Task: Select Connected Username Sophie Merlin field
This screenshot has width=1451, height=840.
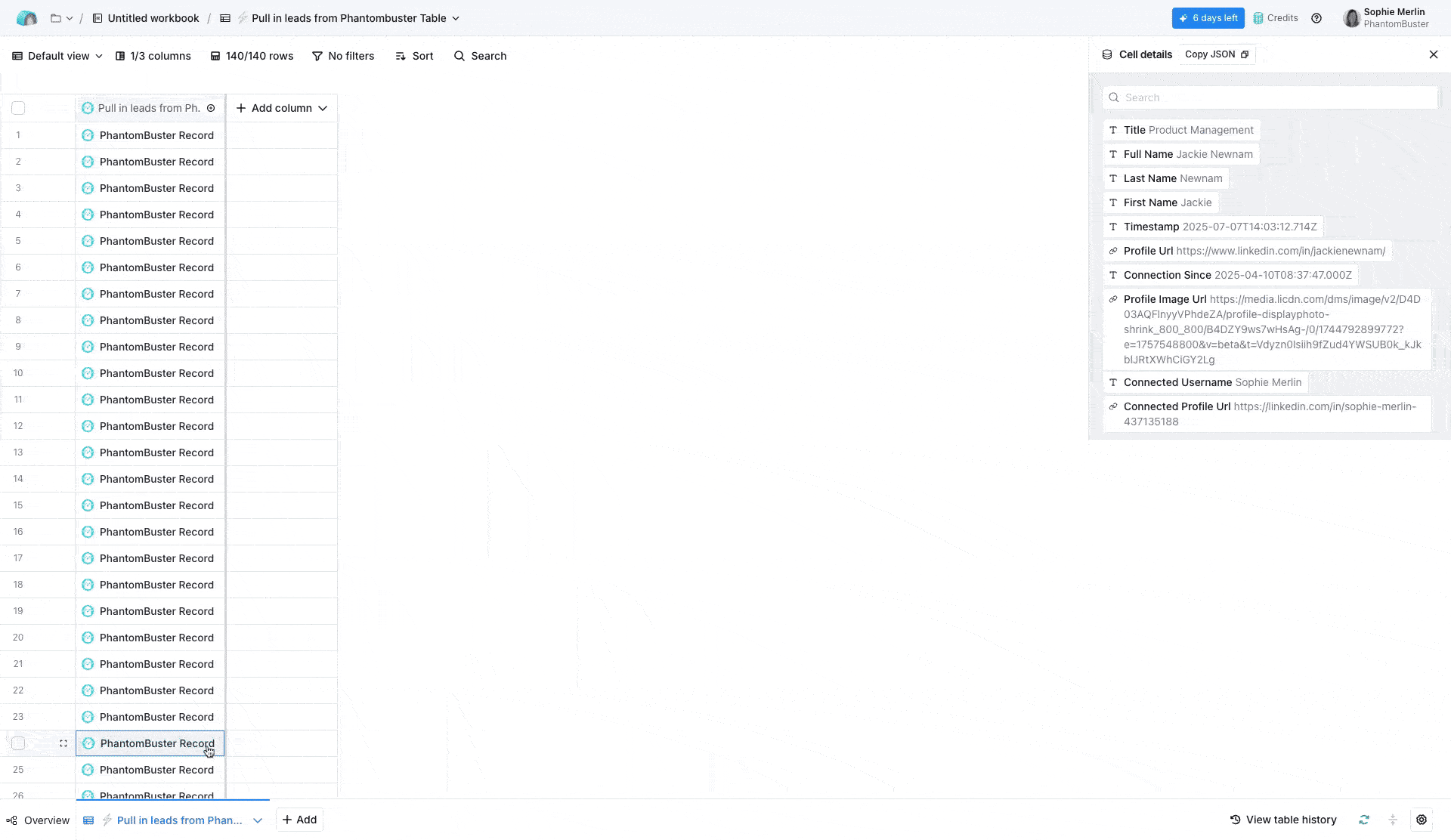Action: coord(1205,382)
